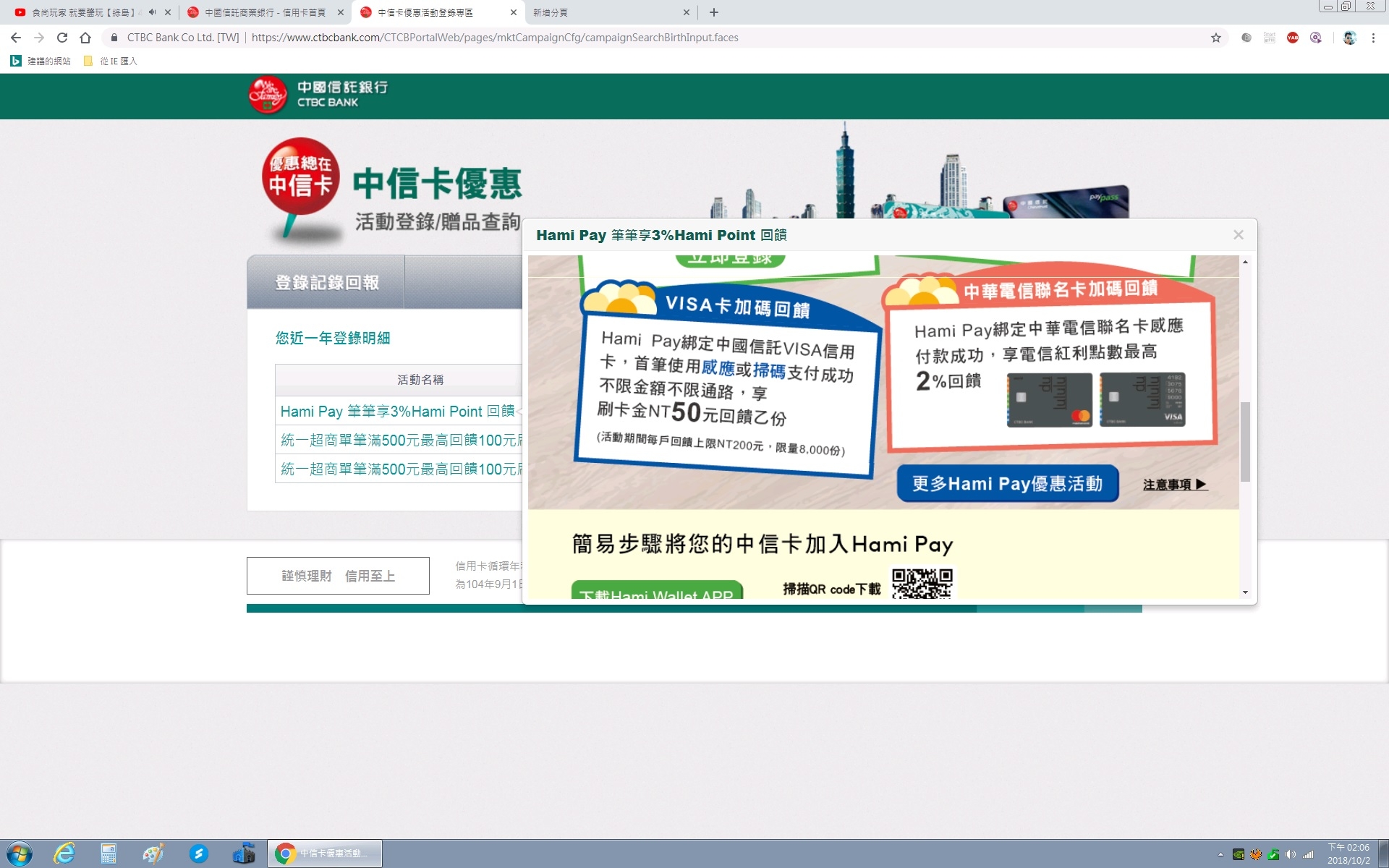Open the Smart PXY extension
1389x868 pixels.
coord(1270,38)
